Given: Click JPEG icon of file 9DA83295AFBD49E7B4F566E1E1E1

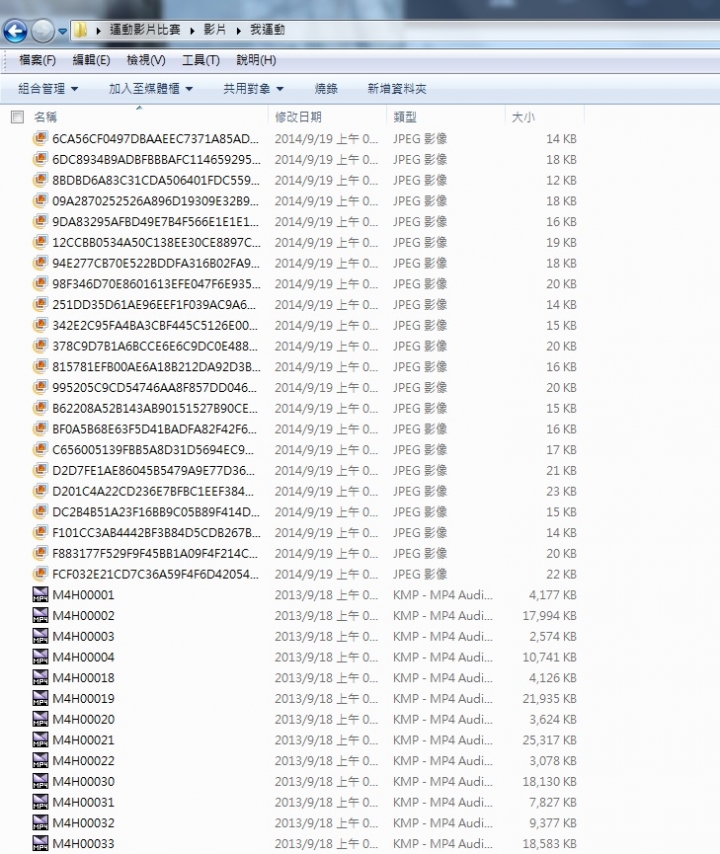Looking at the screenshot, I should (40, 221).
